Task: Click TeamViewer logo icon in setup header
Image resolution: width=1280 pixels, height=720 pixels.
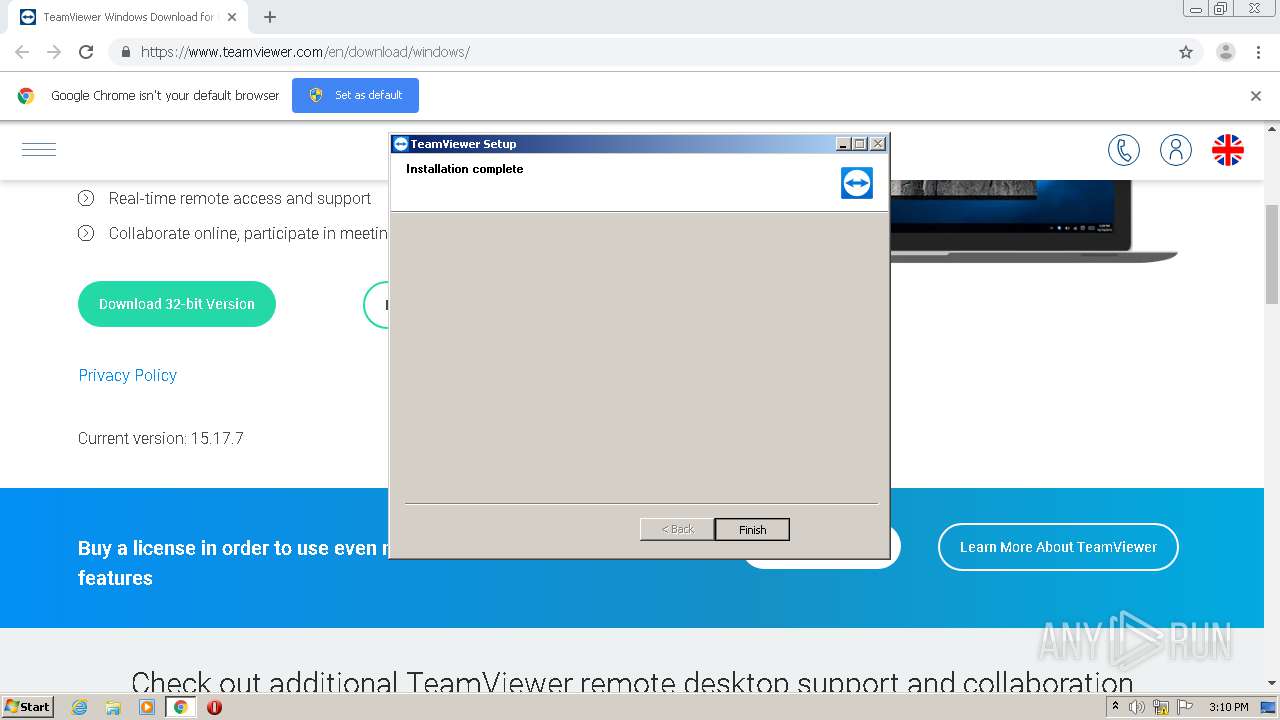Action: pos(857,183)
